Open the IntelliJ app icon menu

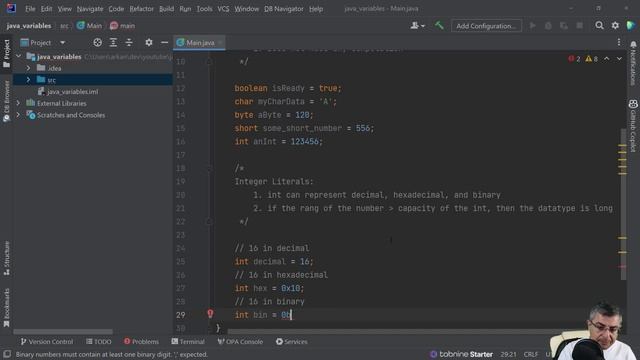(x=11, y=8)
